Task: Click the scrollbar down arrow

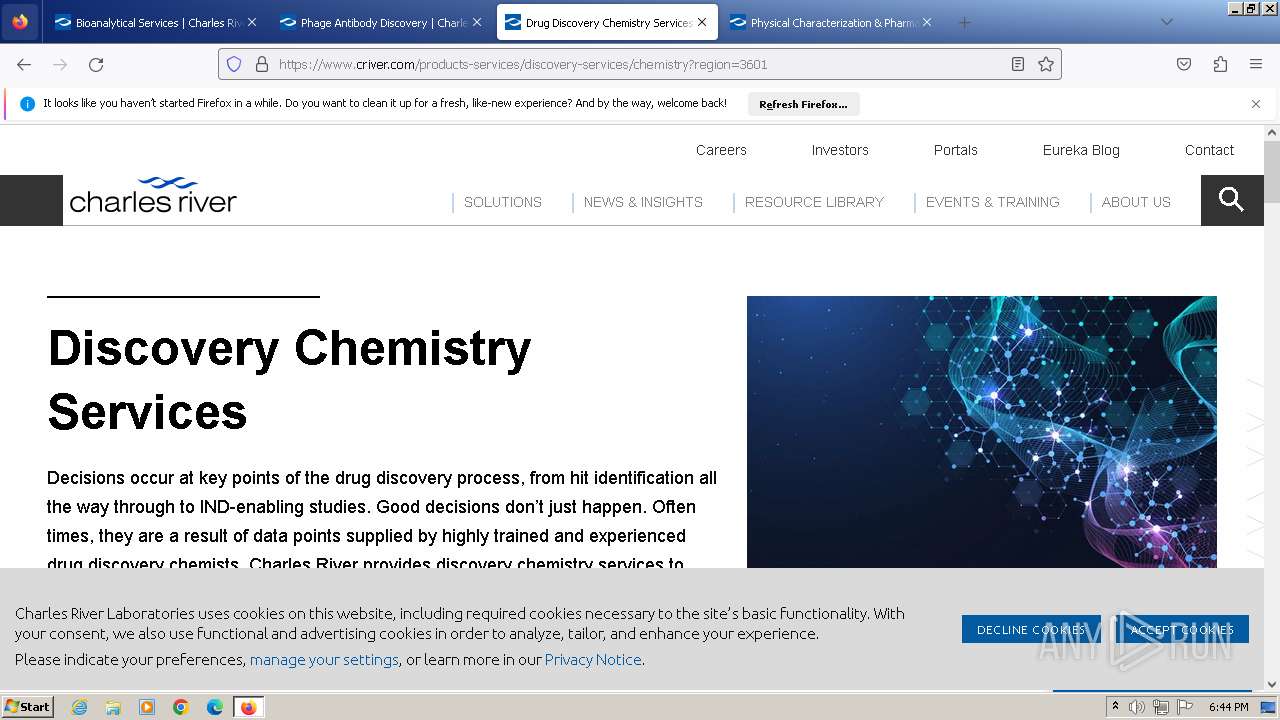Action: (1272, 685)
